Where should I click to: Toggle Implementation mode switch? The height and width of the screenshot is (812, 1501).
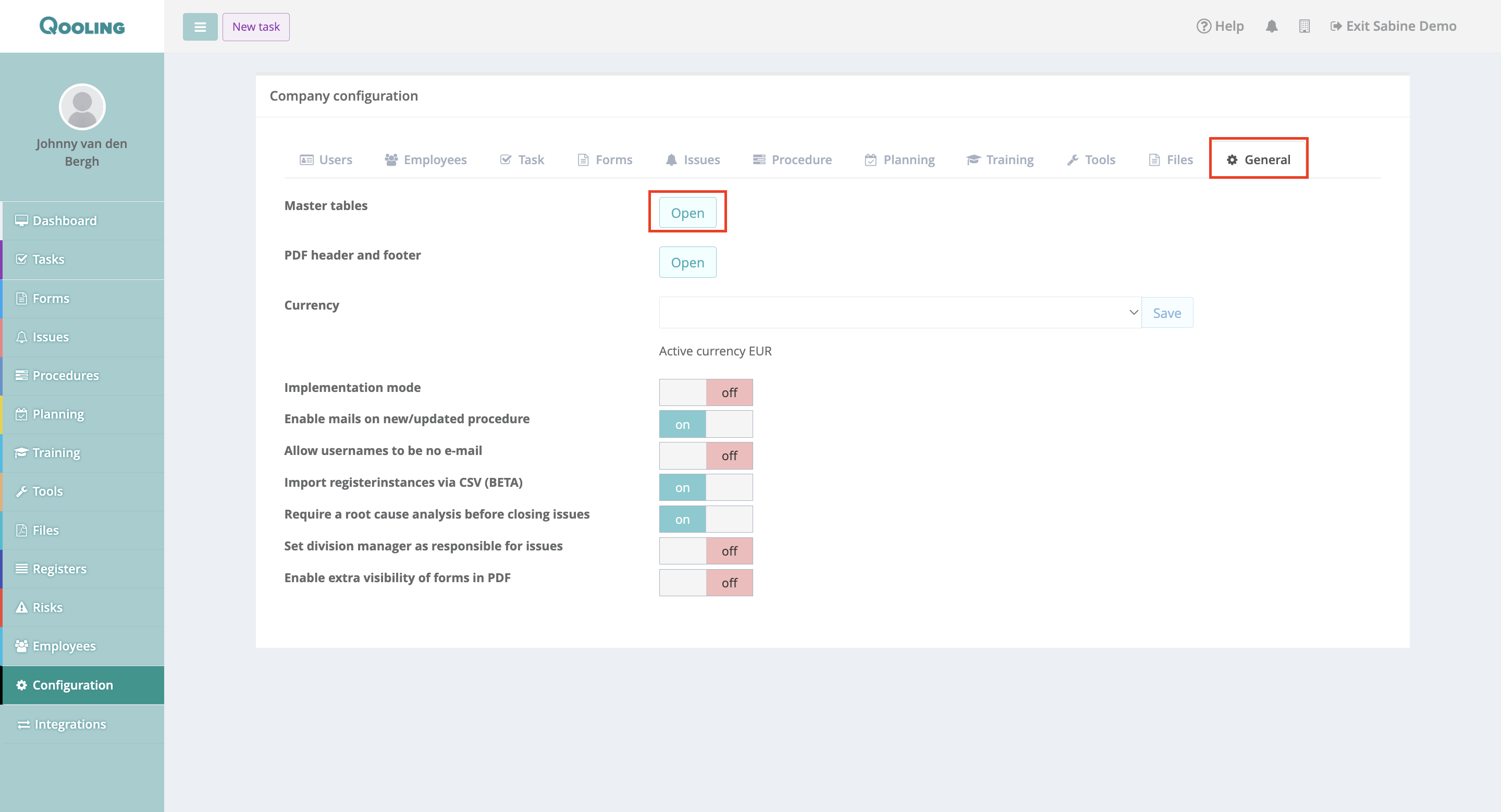pos(705,392)
